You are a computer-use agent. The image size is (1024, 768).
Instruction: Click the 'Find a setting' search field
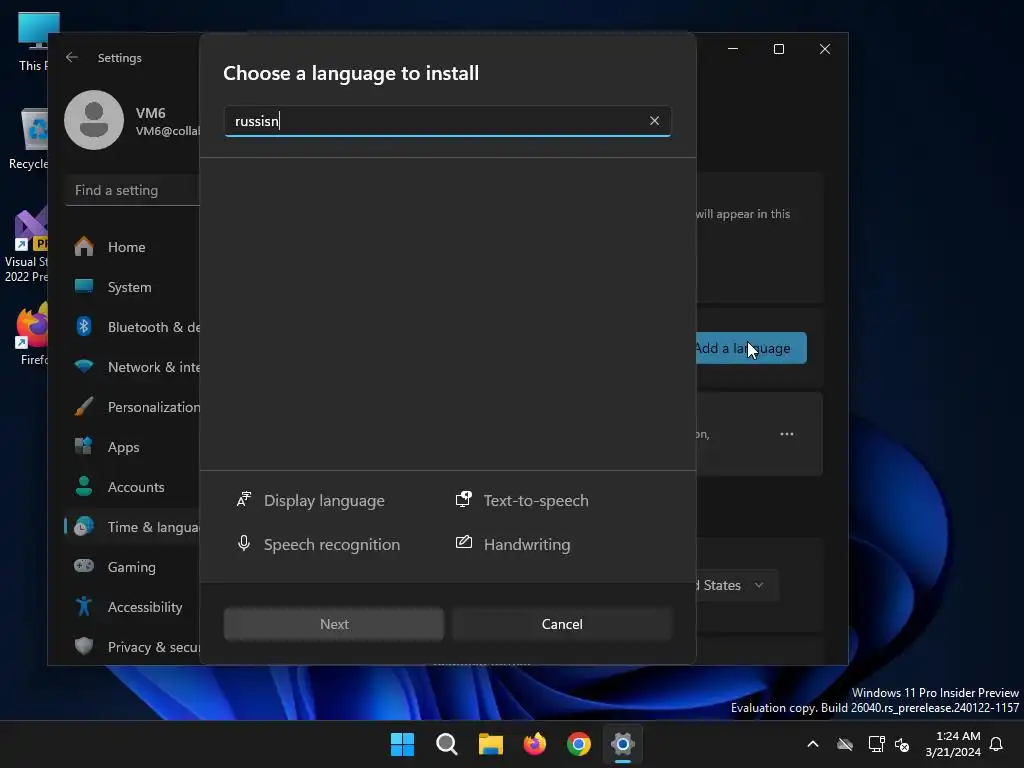[x=133, y=190]
